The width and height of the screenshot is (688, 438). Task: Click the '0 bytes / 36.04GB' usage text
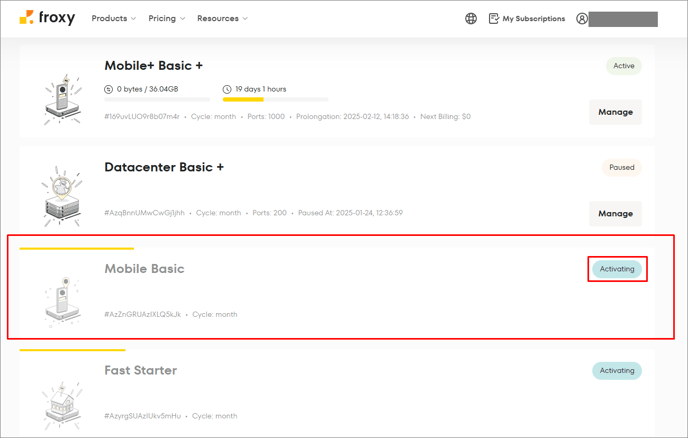(147, 89)
